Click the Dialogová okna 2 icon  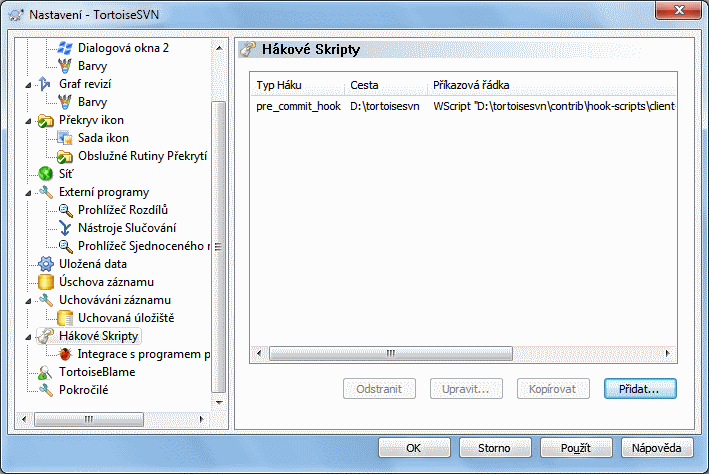click(65, 48)
